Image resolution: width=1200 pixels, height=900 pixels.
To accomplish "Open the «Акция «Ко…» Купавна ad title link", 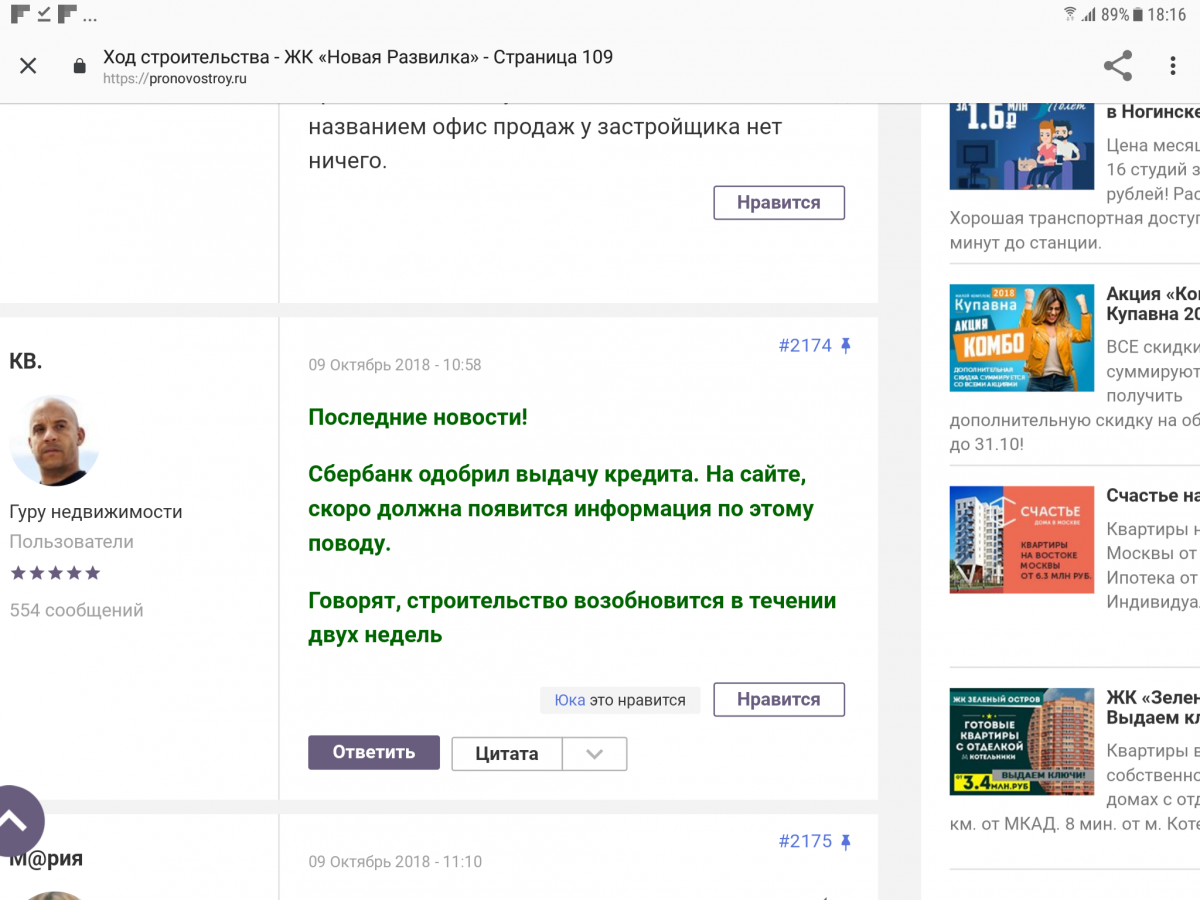I will click(x=1153, y=304).
